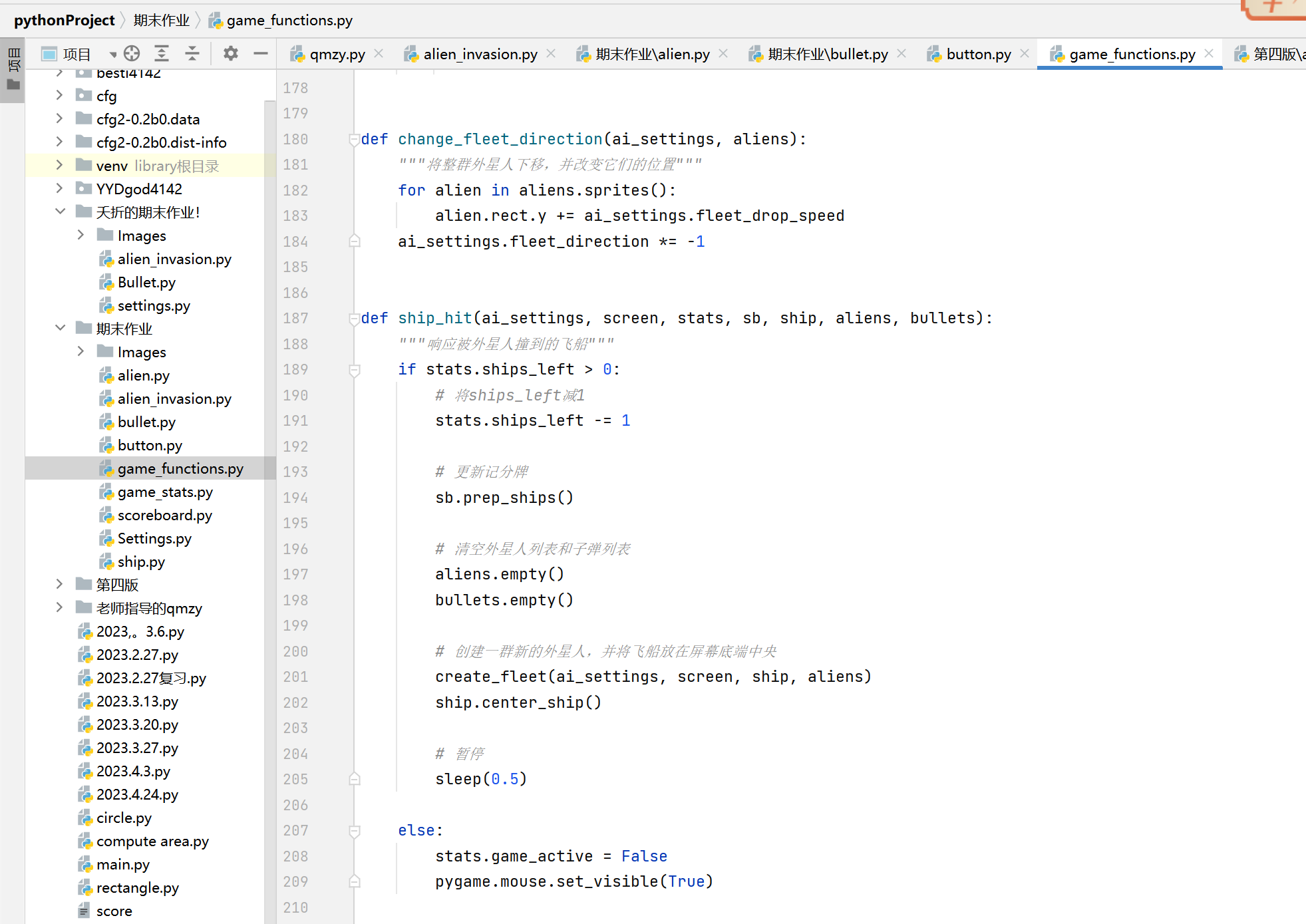Switch to the 期末作业\bullet.py tab
Image resolution: width=1306 pixels, height=924 pixels.
coord(828,54)
